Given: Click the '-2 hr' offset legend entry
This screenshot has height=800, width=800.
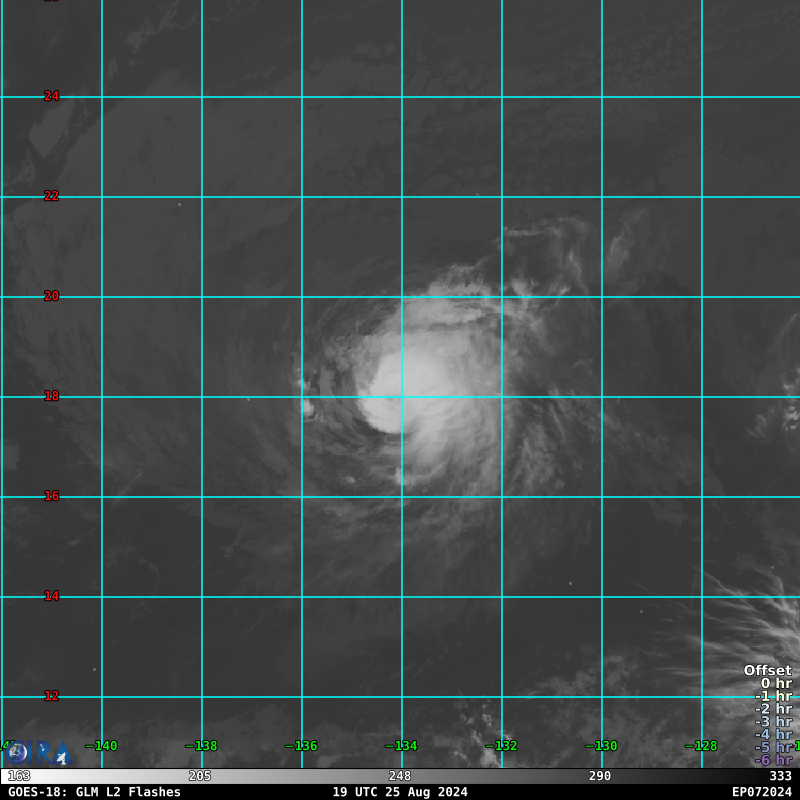Looking at the screenshot, I should [773, 709].
